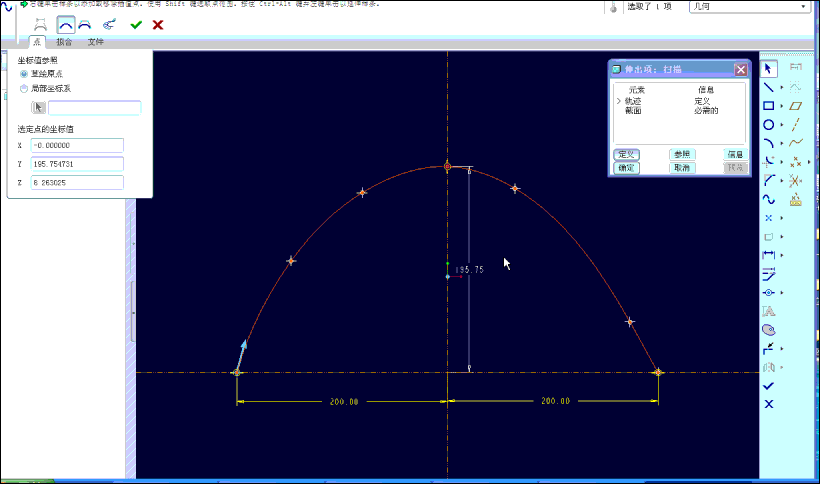Image resolution: width=820 pixels, height=484 pixels.
Task: Select the Constraints tool
Action: pos(768,293)
